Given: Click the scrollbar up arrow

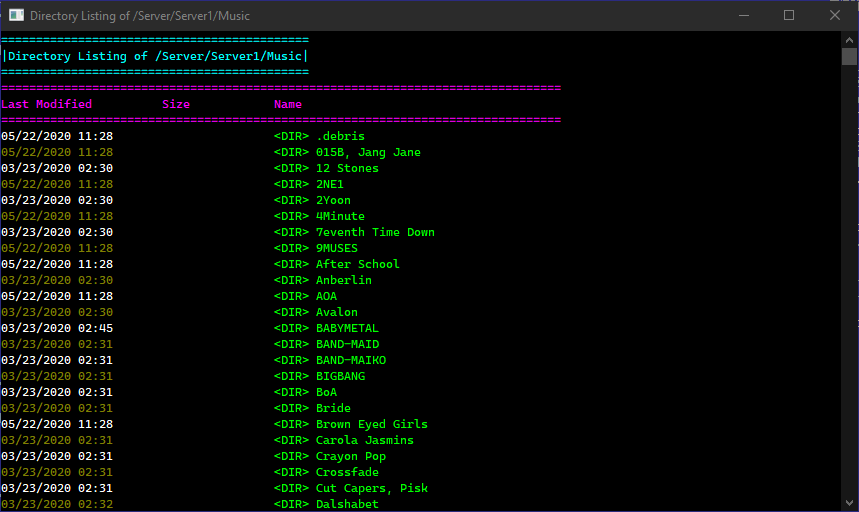Looking at the screenshot, I should 849,39.
